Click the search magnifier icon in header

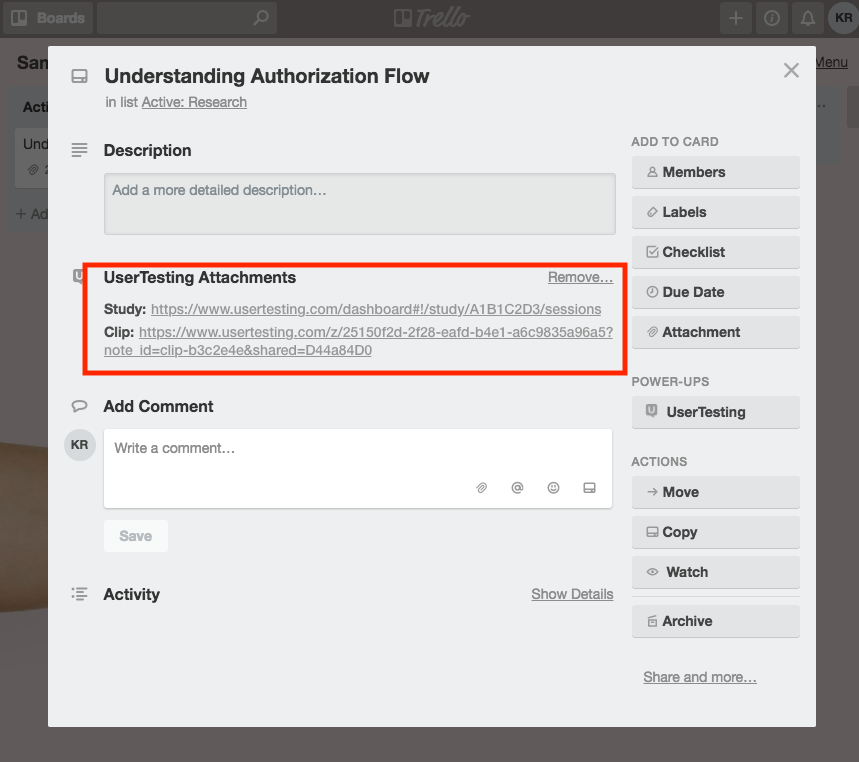(x=261, y=18)
